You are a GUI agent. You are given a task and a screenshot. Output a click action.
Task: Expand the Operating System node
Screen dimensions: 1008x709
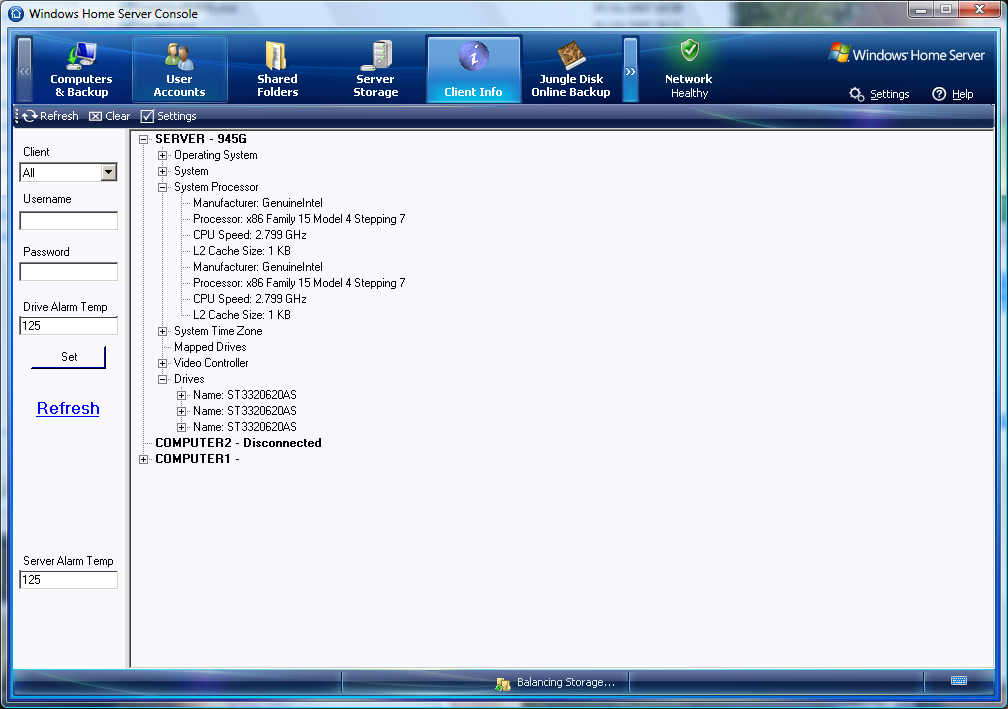[x=163, y=155]
